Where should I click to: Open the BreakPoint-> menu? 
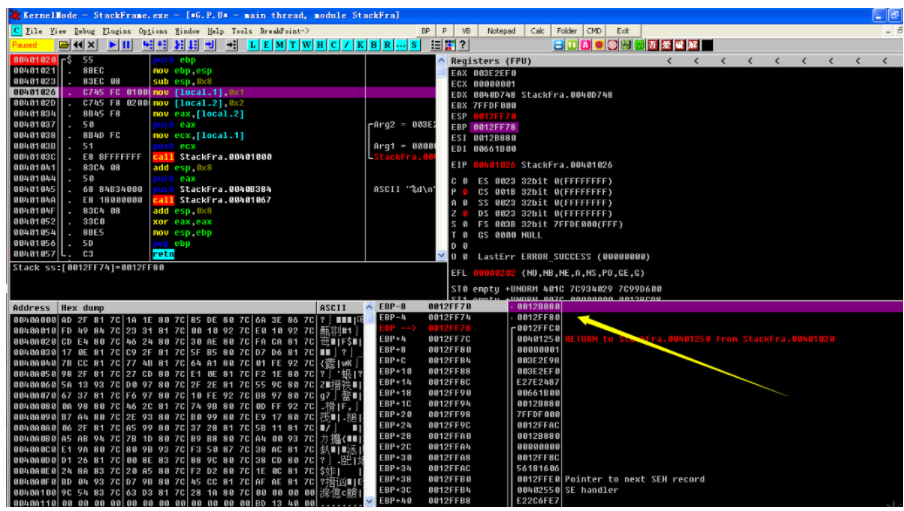[x=284, y=31]
